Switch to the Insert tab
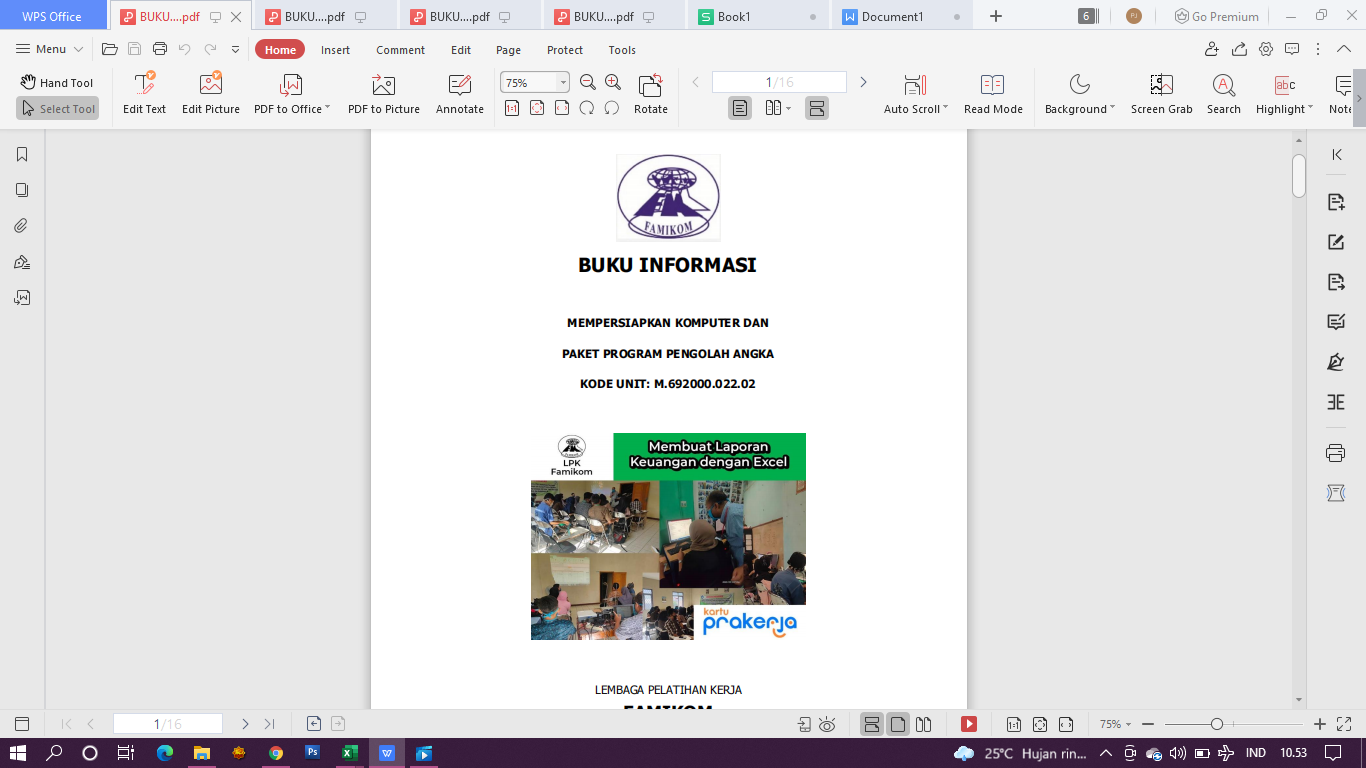1366x768 pixels. click(335, 50)
